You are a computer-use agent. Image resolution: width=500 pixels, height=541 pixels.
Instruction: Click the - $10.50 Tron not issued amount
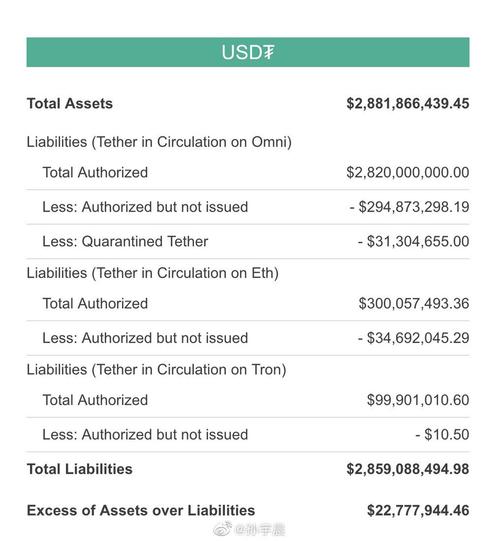[442, 435]
